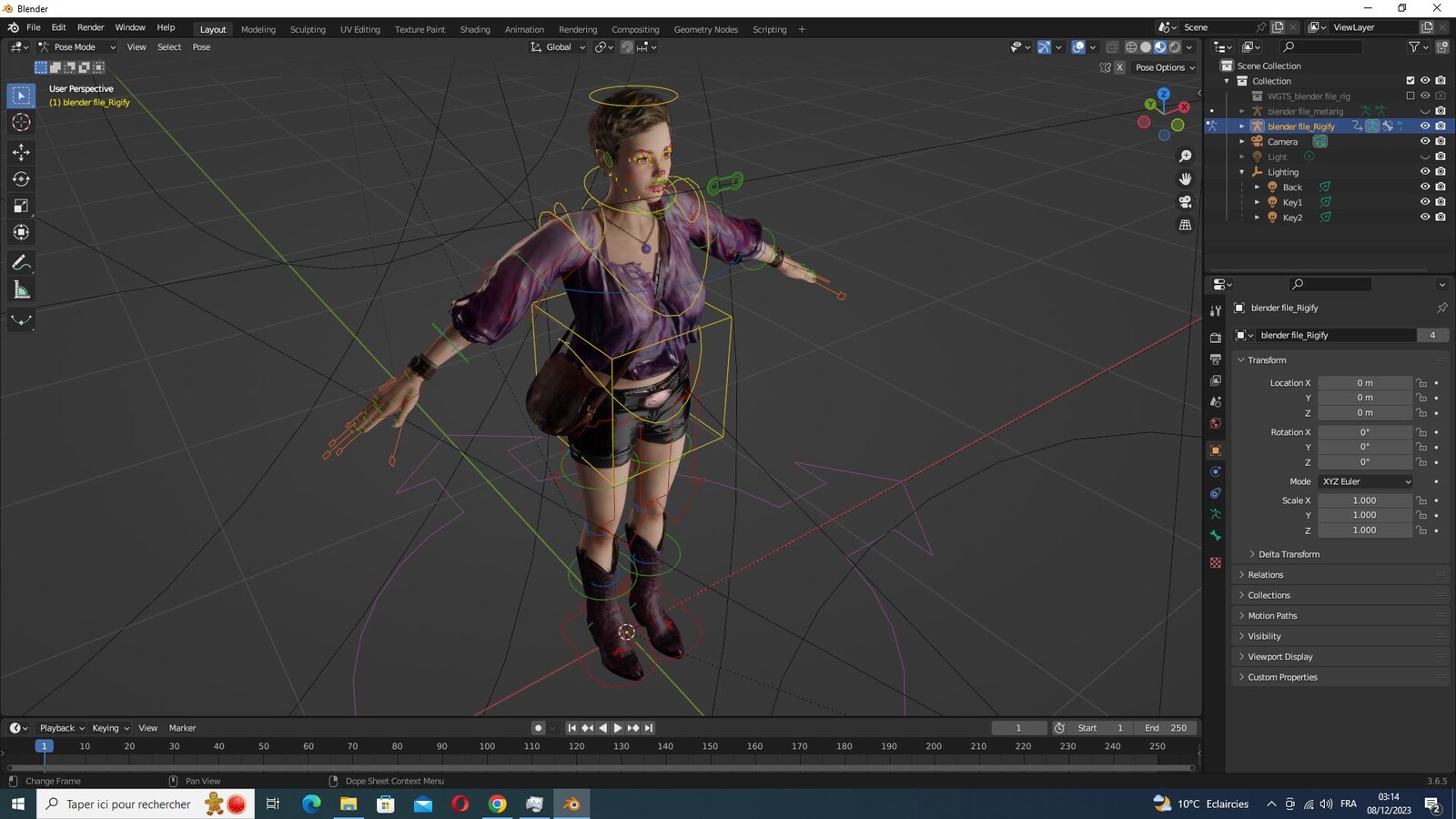Viewport: 1456px width, 819px height.
Task: Click the pan view hand icon
Action: coord(1185,179)
